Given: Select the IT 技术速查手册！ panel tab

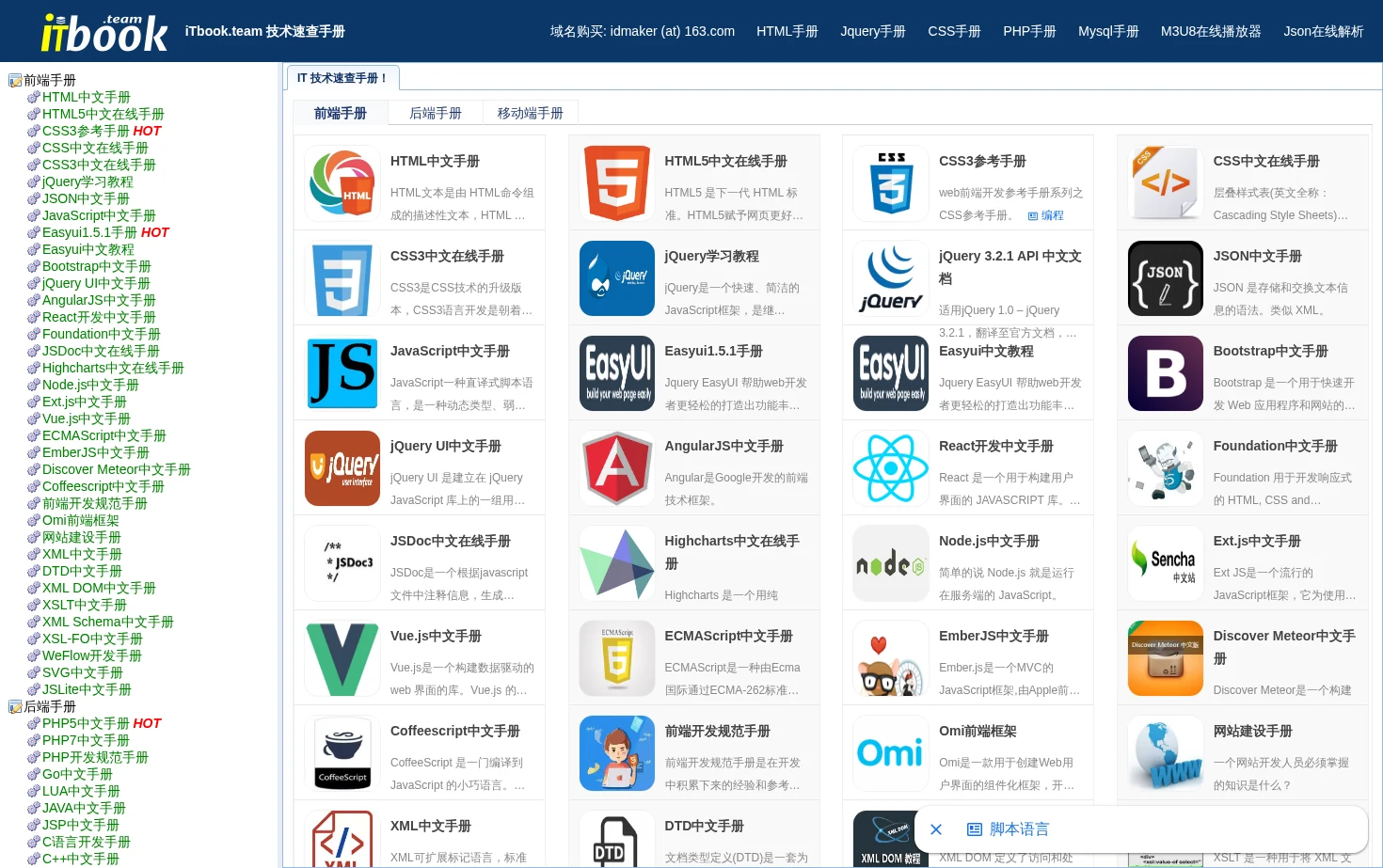Looking at the screenshot, I should (342, 78).
